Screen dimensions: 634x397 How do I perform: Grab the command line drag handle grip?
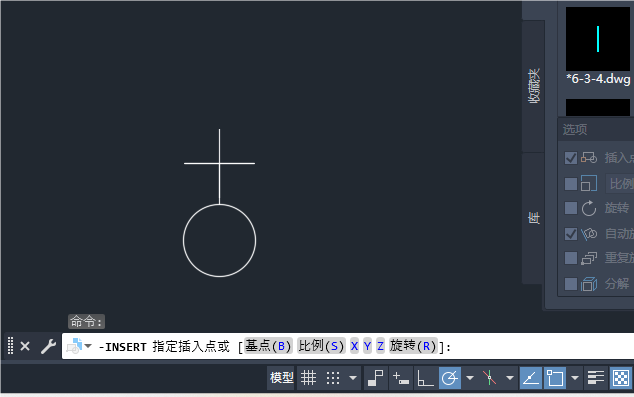(11, 346)
